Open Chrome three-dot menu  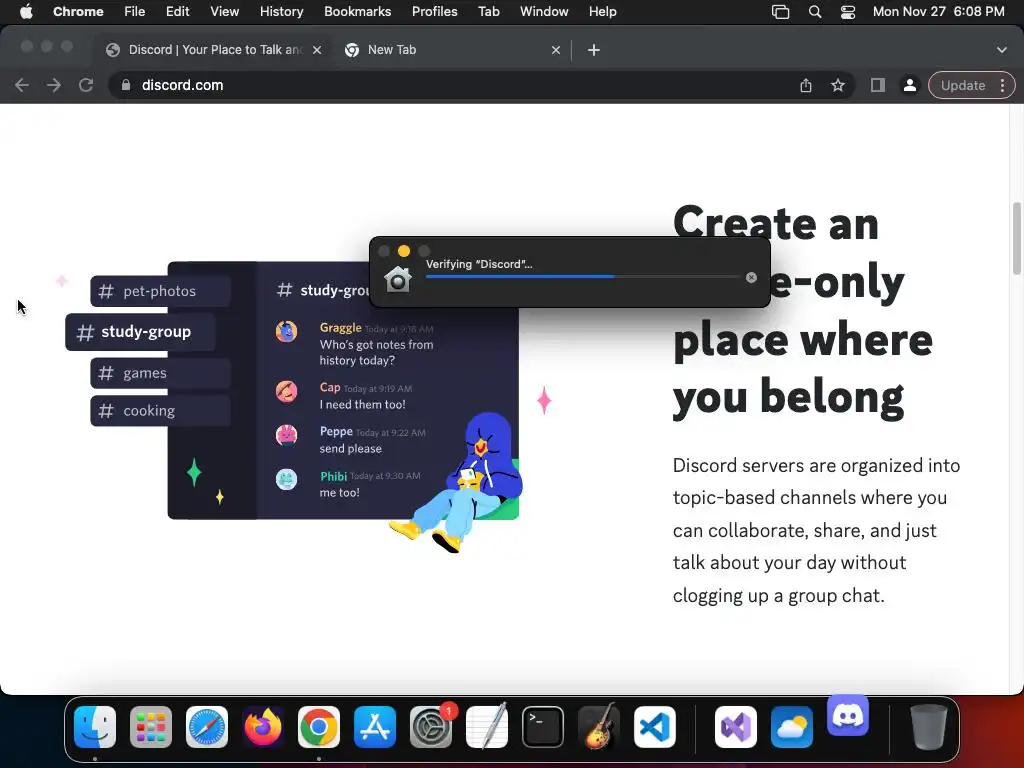pos(1002,86)
